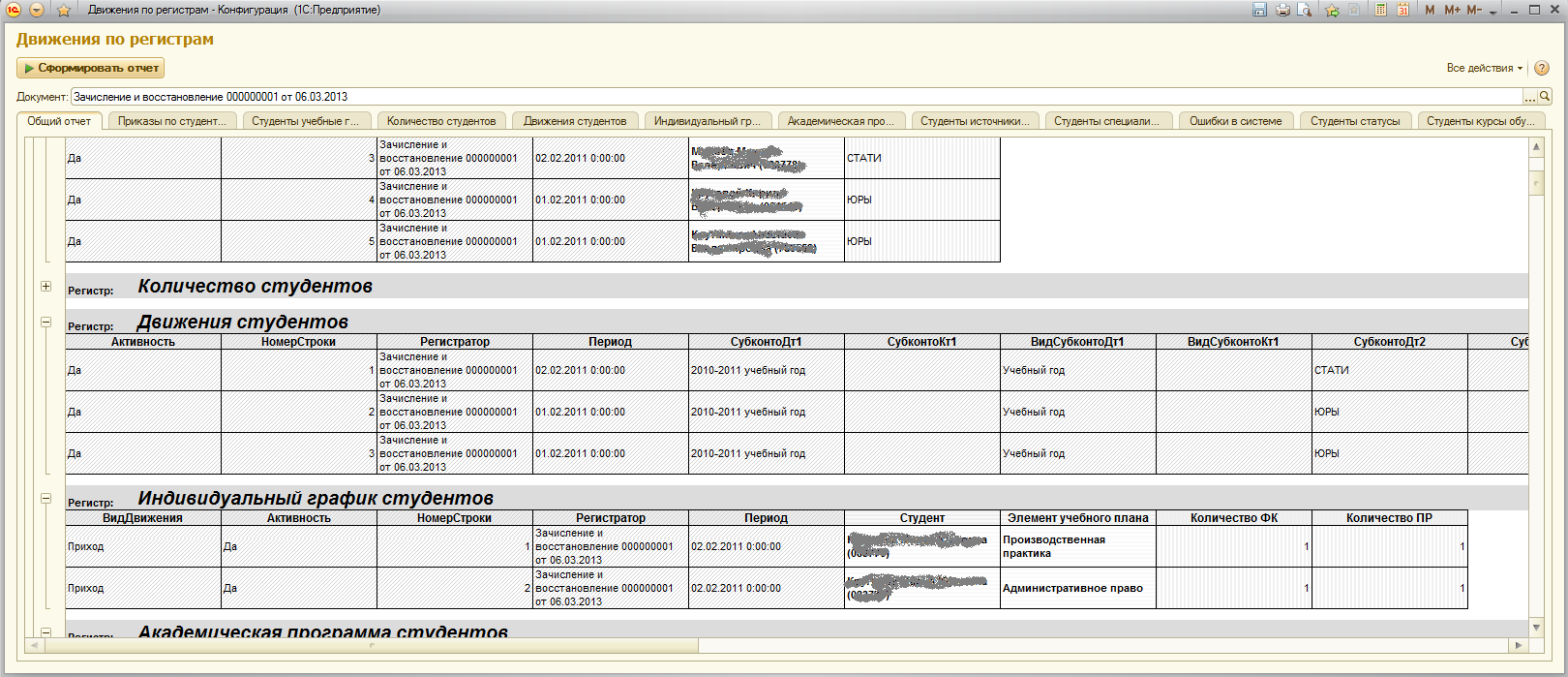
Task: Open the Calendar icon
Action: click(1402, 10)
